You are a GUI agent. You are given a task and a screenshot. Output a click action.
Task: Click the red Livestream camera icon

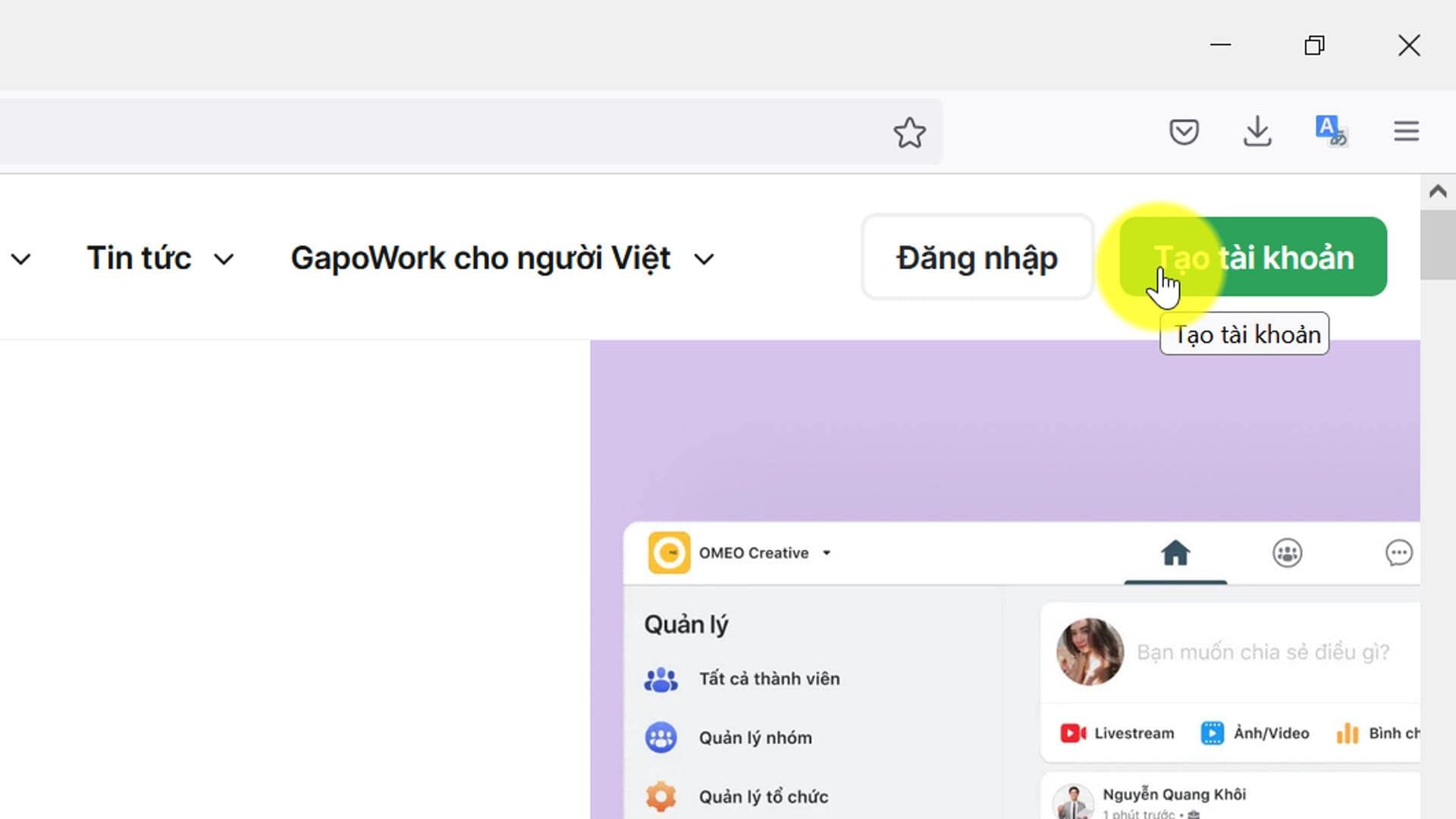click(1073, 733)
